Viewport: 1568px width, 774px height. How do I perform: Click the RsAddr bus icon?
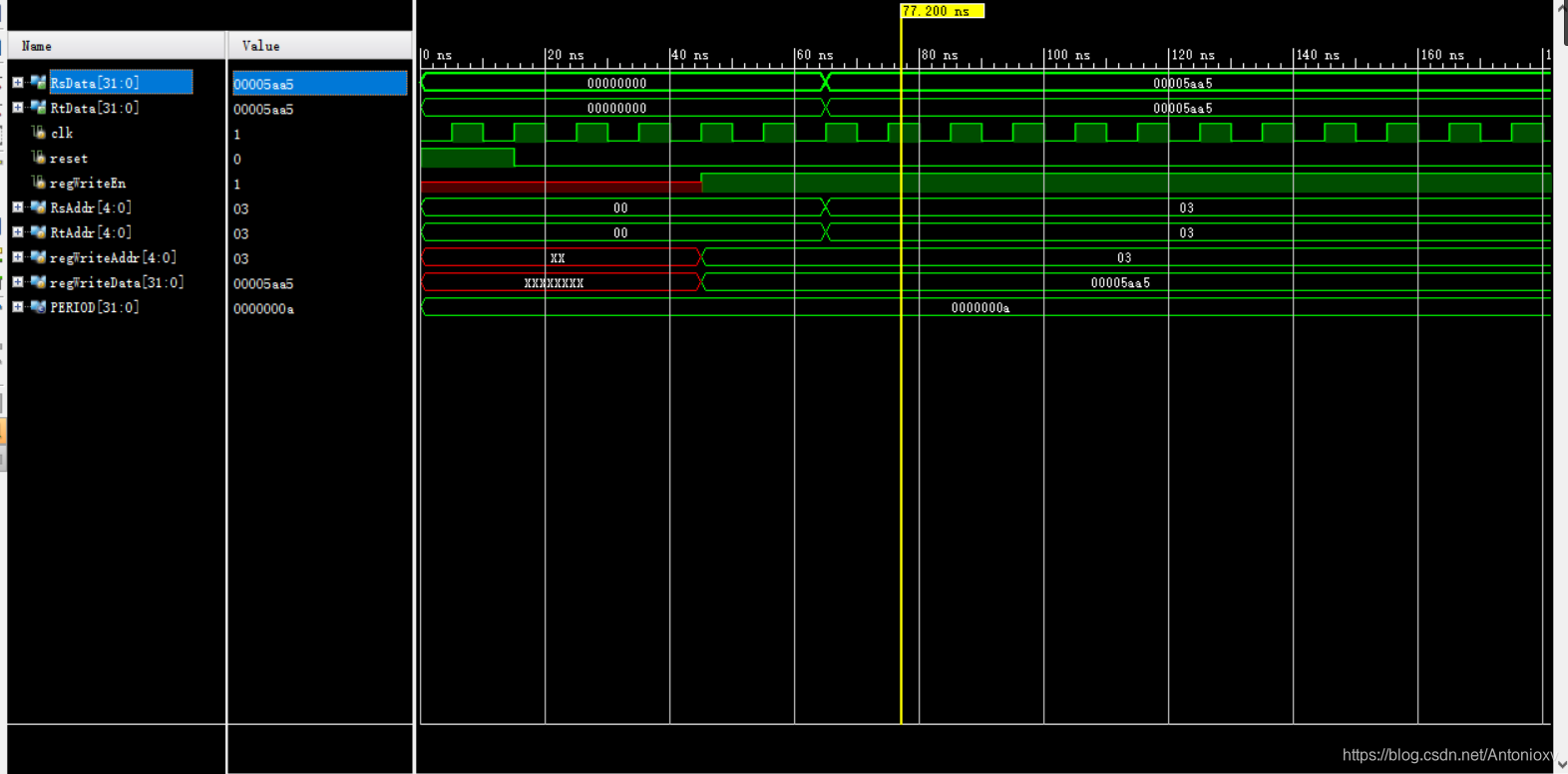point(38,206)
